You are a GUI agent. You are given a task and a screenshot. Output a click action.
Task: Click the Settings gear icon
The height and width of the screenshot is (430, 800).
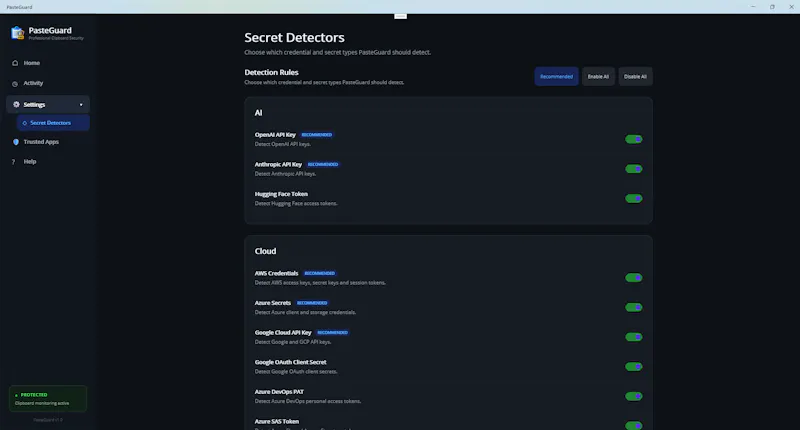16,105
